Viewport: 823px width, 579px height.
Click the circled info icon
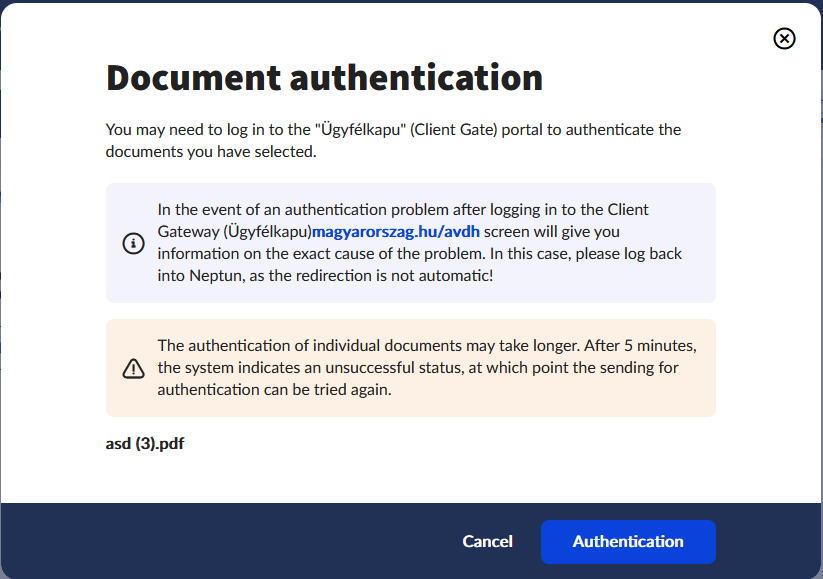tap(133, 243)
